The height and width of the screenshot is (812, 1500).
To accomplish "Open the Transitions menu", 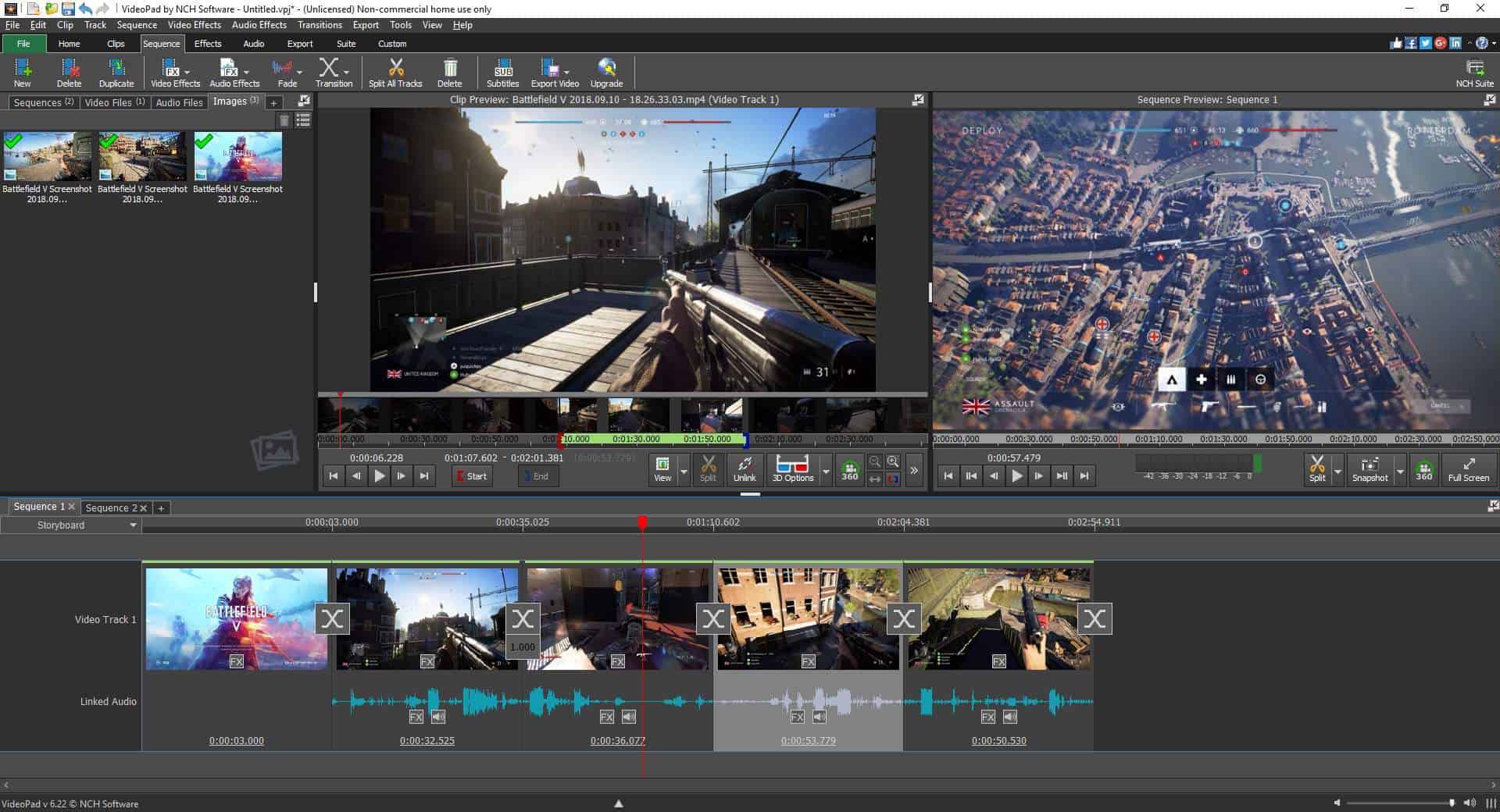I will tap(320, 25).
